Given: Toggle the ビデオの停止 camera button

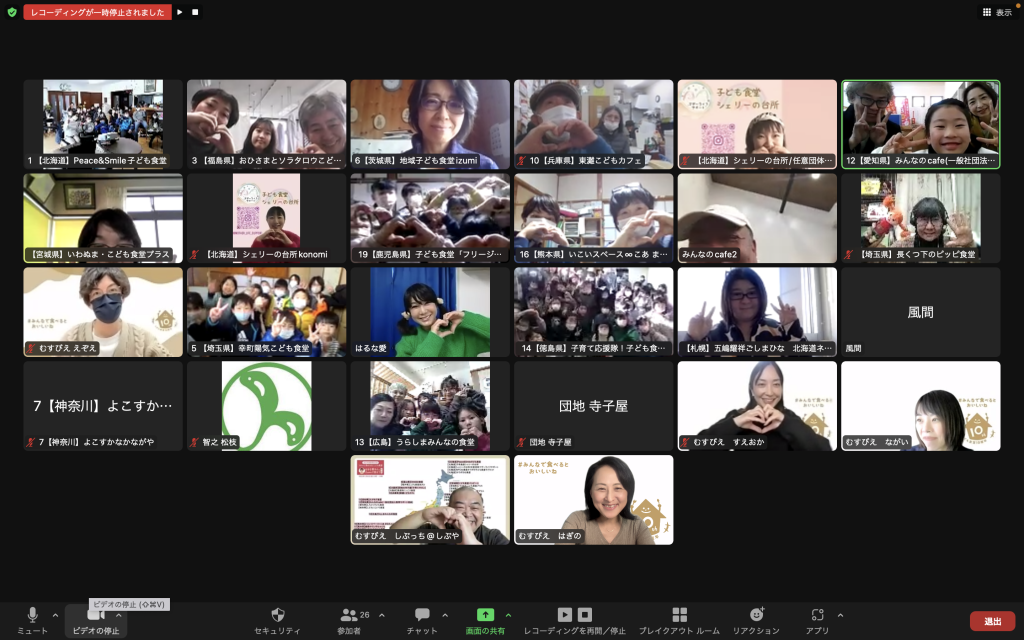Looking at the screenshot, I should click(96, 616).
